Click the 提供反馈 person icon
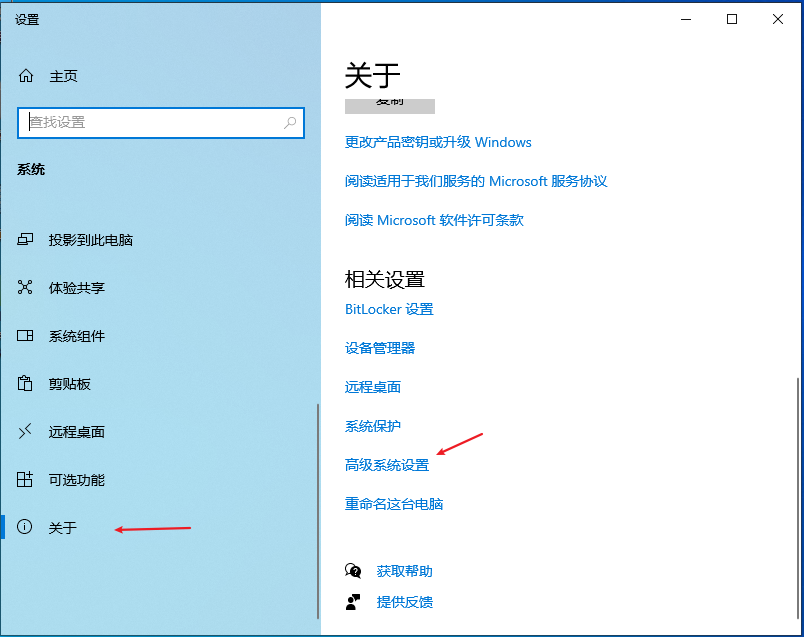The image size is (804, 637). (x=353, y=602)
